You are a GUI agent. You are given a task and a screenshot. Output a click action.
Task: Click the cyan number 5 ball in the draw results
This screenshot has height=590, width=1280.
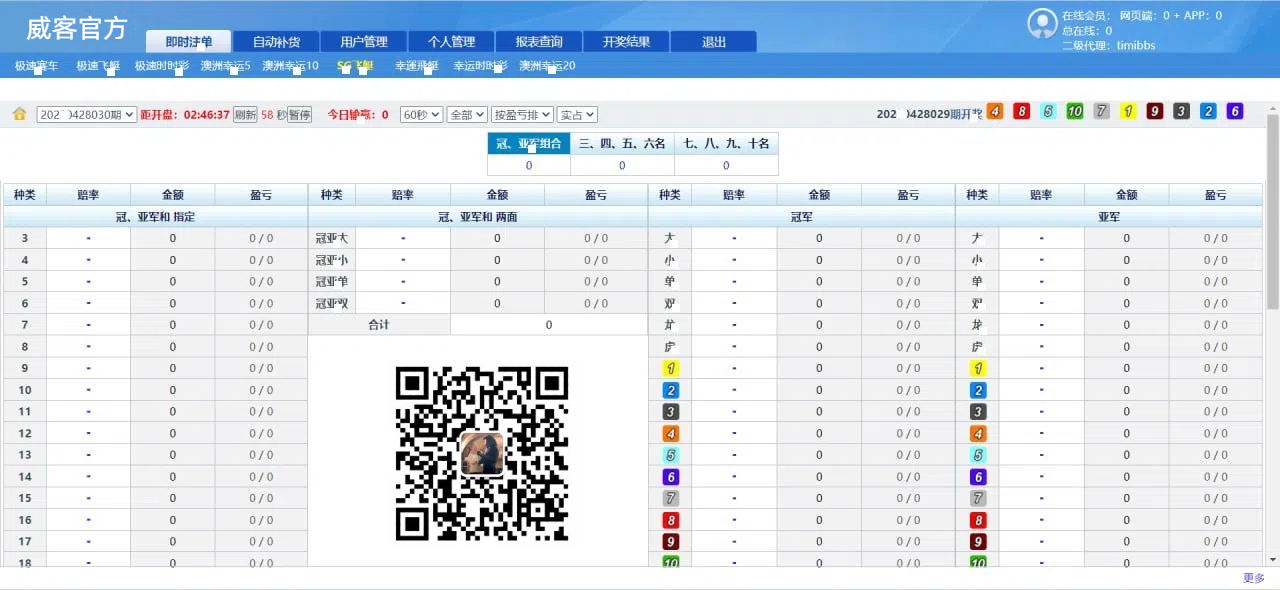(1048, 111)
